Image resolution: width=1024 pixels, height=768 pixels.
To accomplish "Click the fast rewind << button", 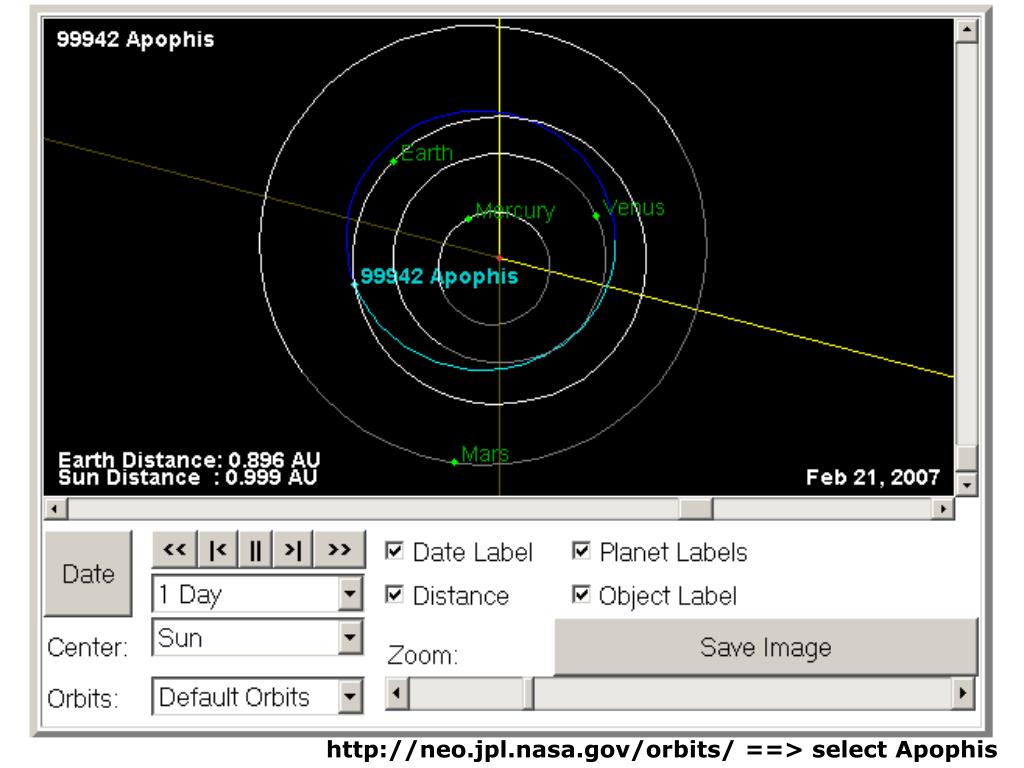I will click(x=174, y=550).
